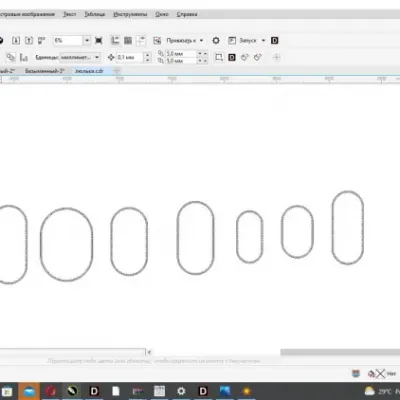400x400 pixels.
Task: Click the lower duplicate distance 5,0 мм field
Action: [181, 61]
